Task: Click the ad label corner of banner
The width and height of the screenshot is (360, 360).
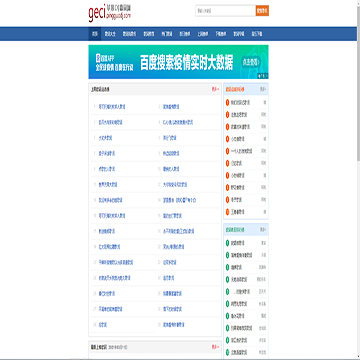Action: coord(263,76)
